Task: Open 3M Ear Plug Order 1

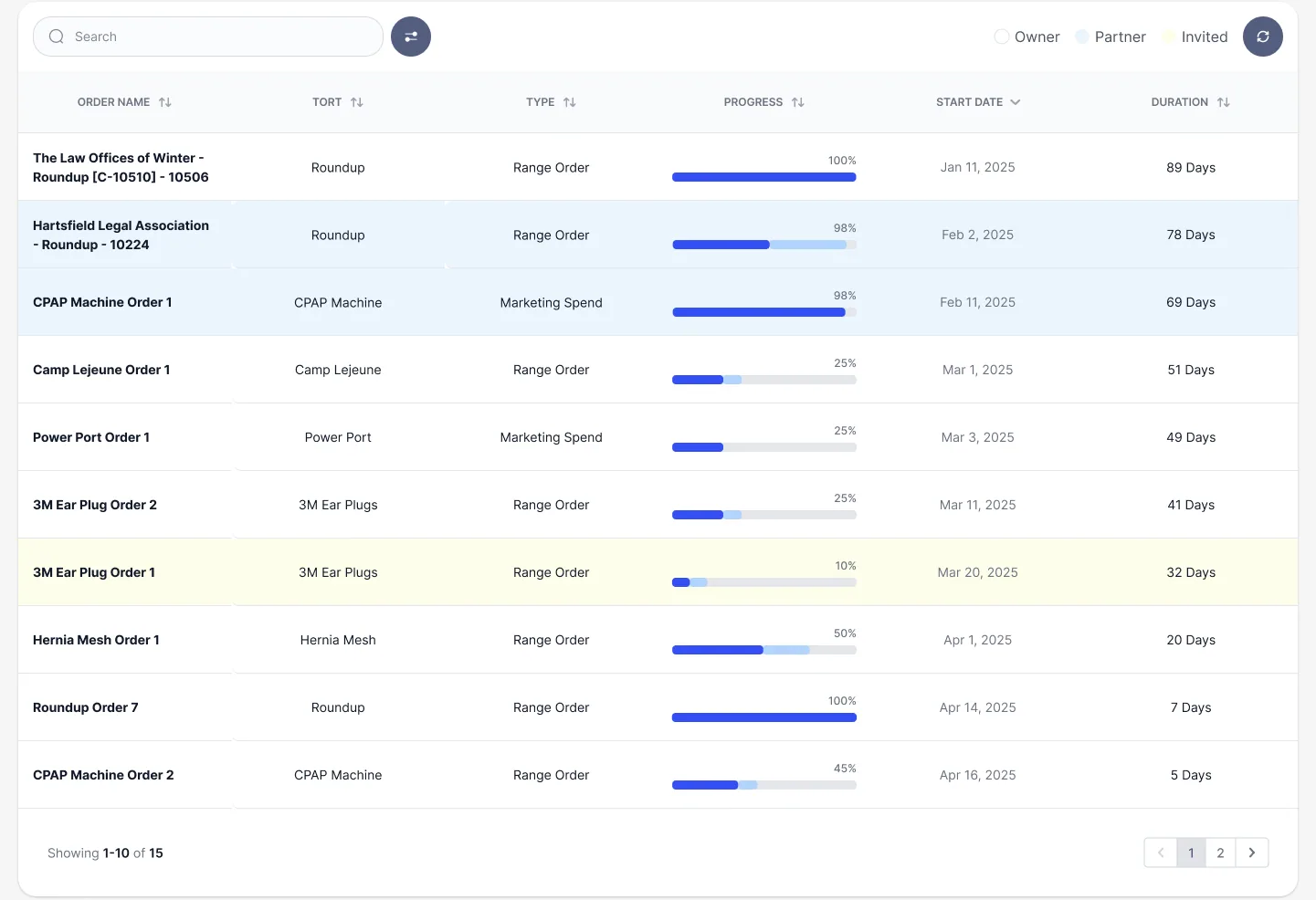Action: pyautogui.click(x=94, y=572)
